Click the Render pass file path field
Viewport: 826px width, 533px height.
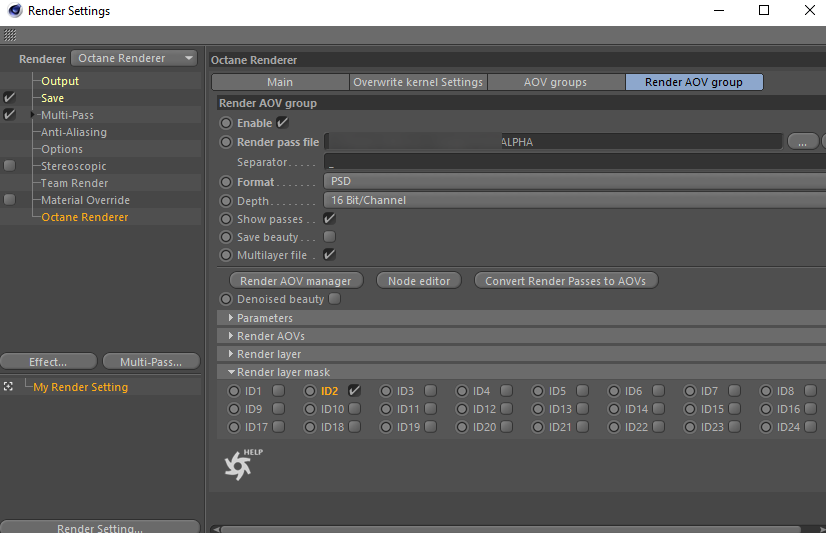(553, 142)
